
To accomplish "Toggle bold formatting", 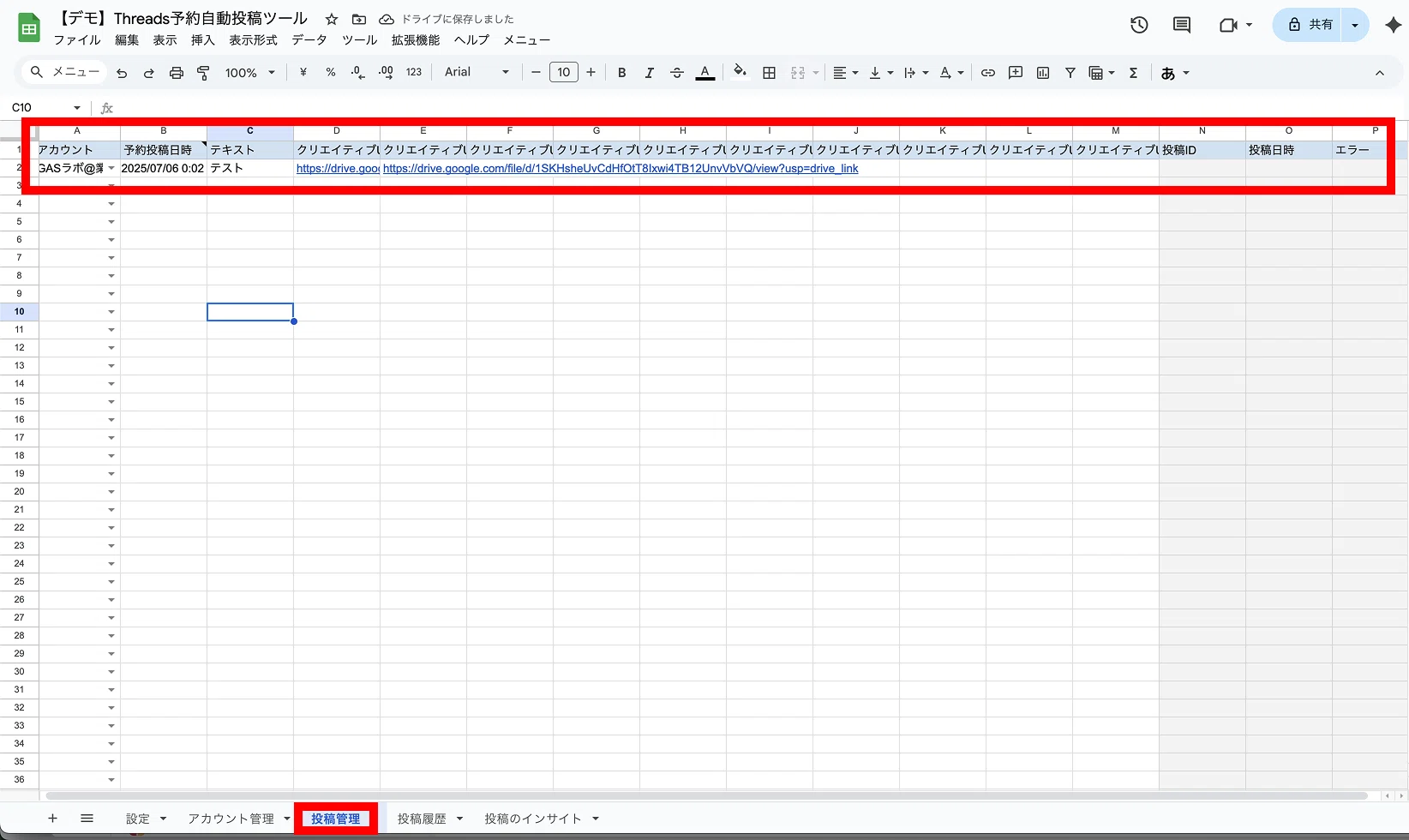I will (622, 73).
